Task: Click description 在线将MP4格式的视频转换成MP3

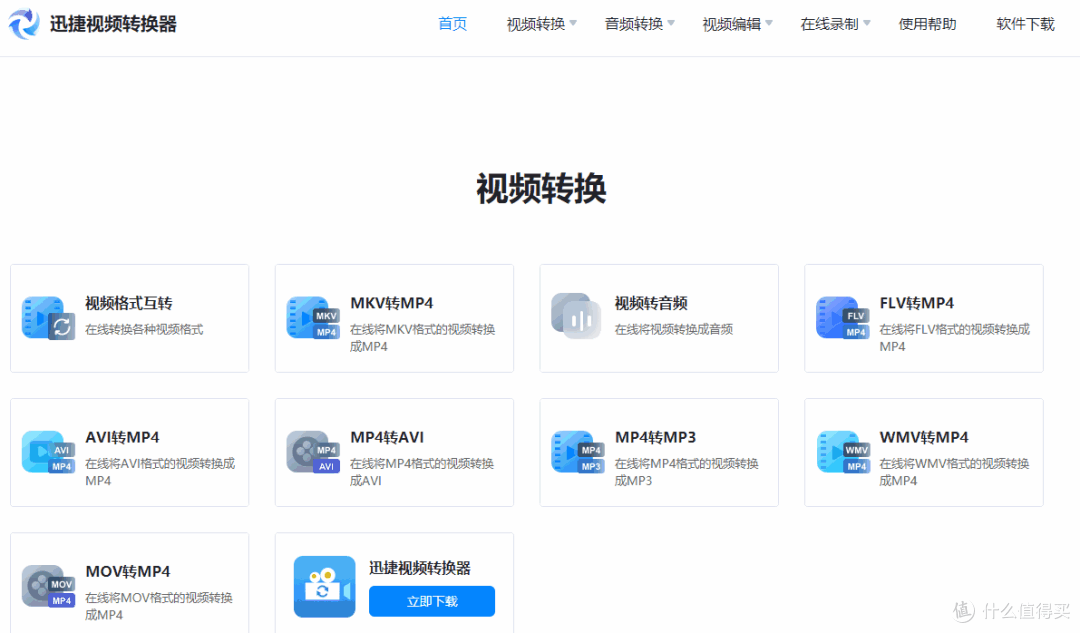Action: pos(687,472)
